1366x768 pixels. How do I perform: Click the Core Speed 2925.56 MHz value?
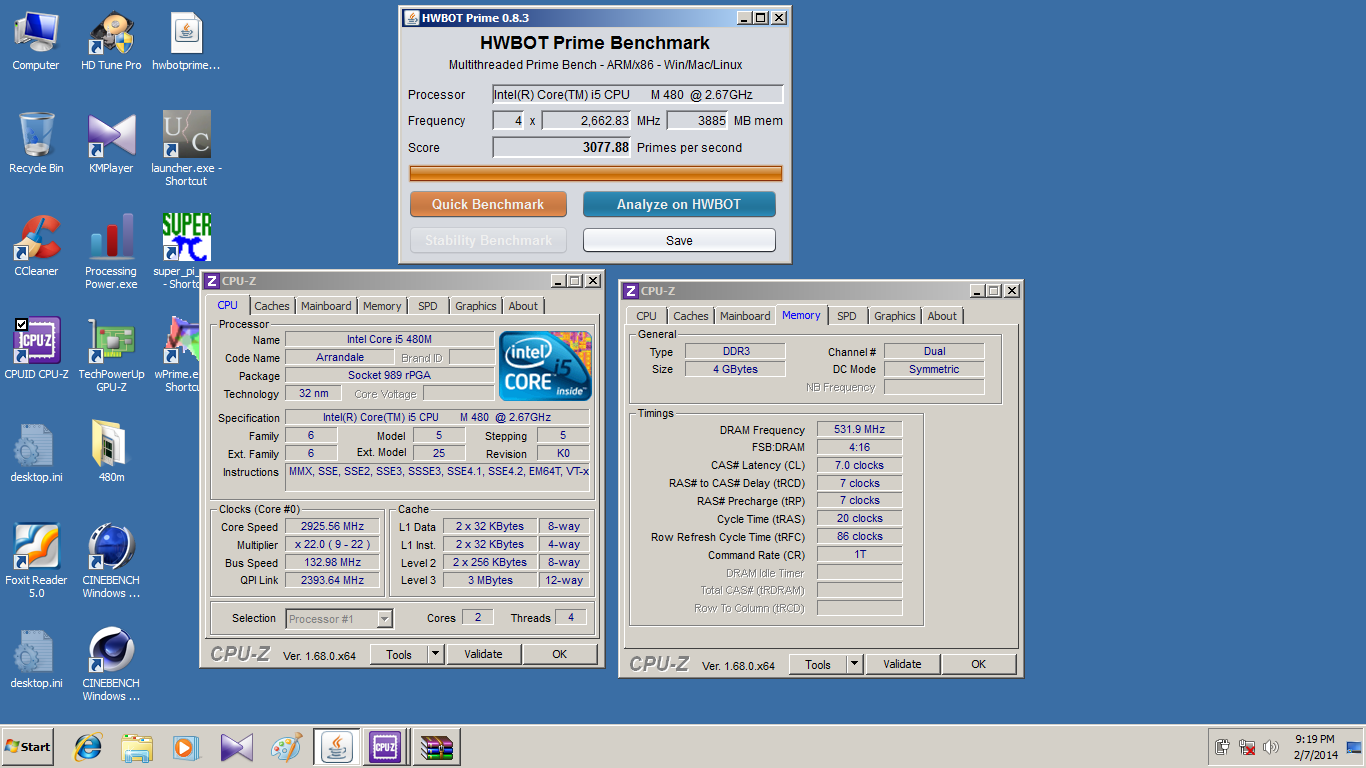[332, 526]
